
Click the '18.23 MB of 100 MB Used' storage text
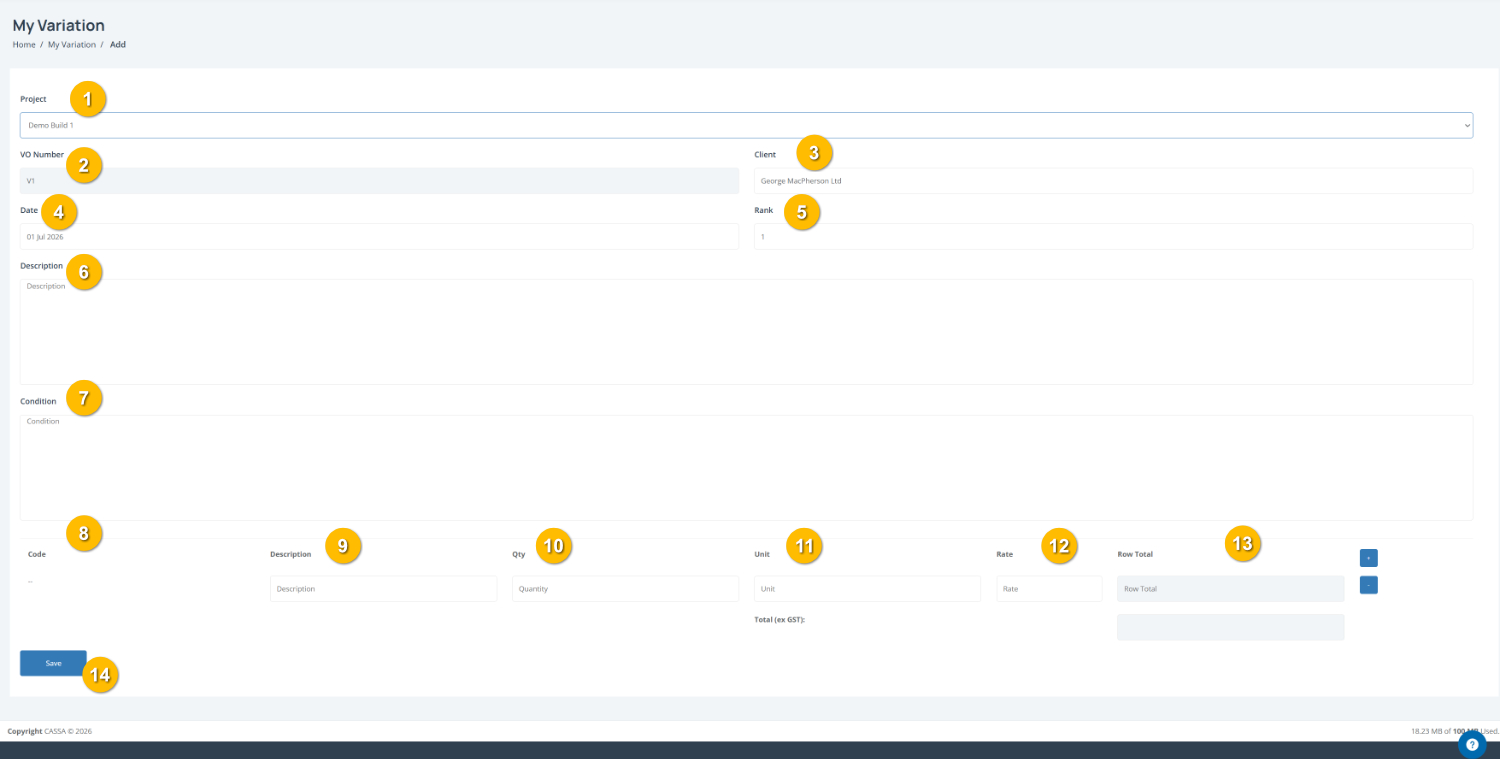1455,731
